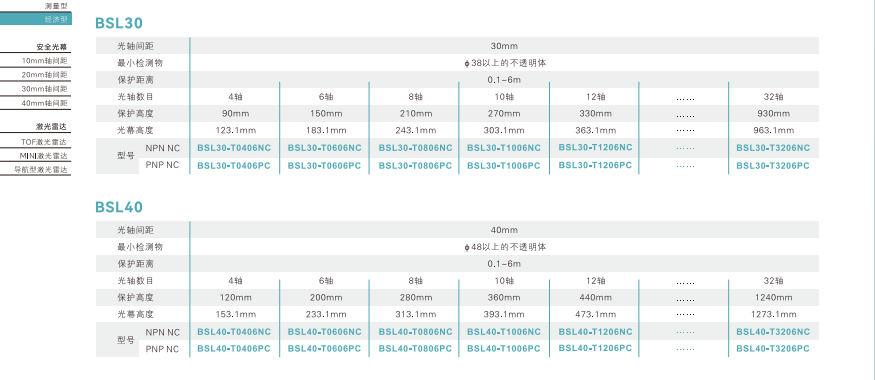Go to 40mm轴间距 in sidebar
This screenshot has height=380, width=875.
[x=45, y=103]
